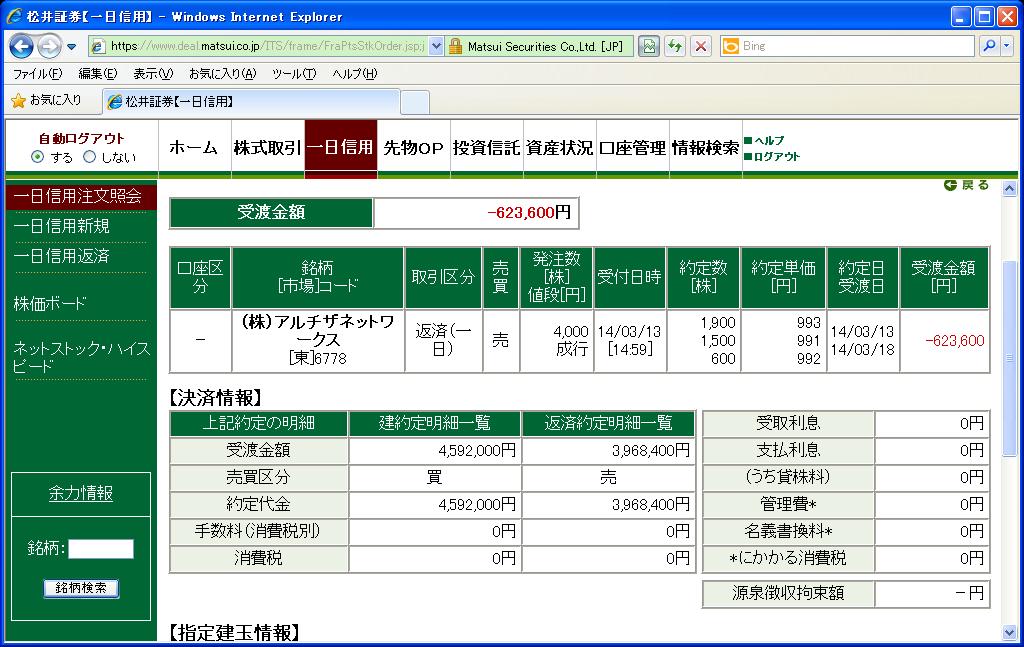
Task: Expand the address bar URL dropdown
Action: 436,46
